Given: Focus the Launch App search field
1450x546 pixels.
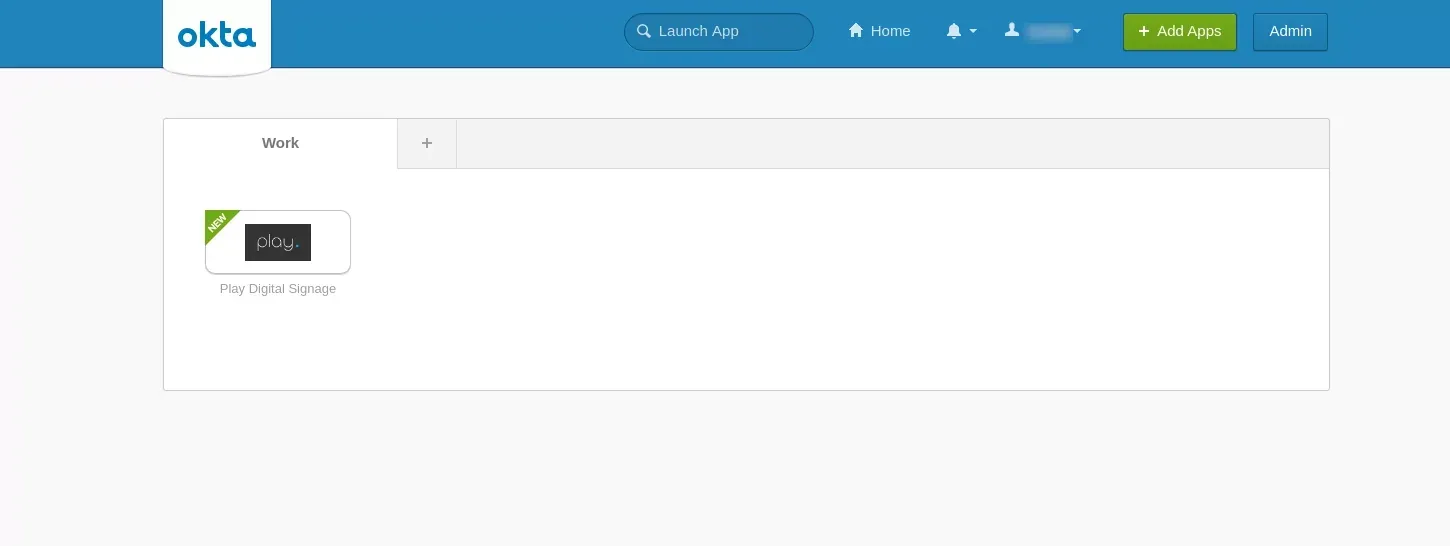Looking at the screenshot, I should click(719, 31).
